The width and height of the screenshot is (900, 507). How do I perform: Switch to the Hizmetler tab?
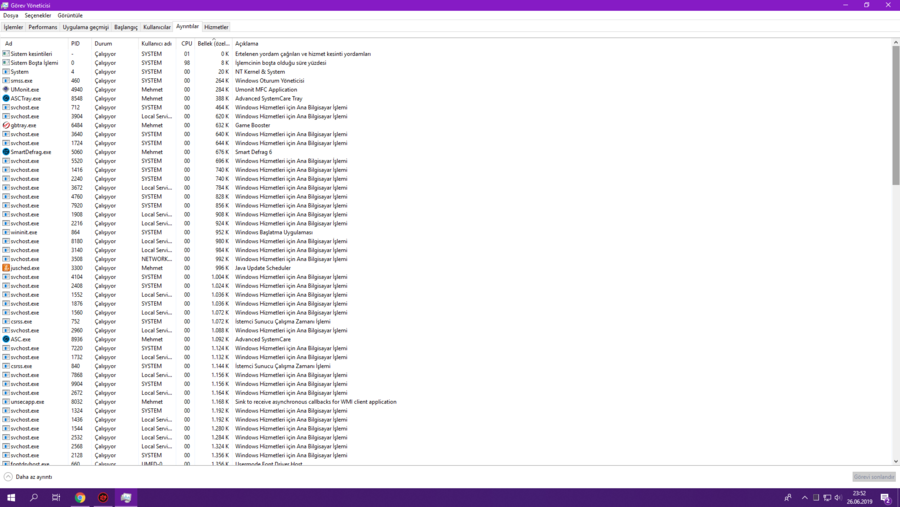216,27
